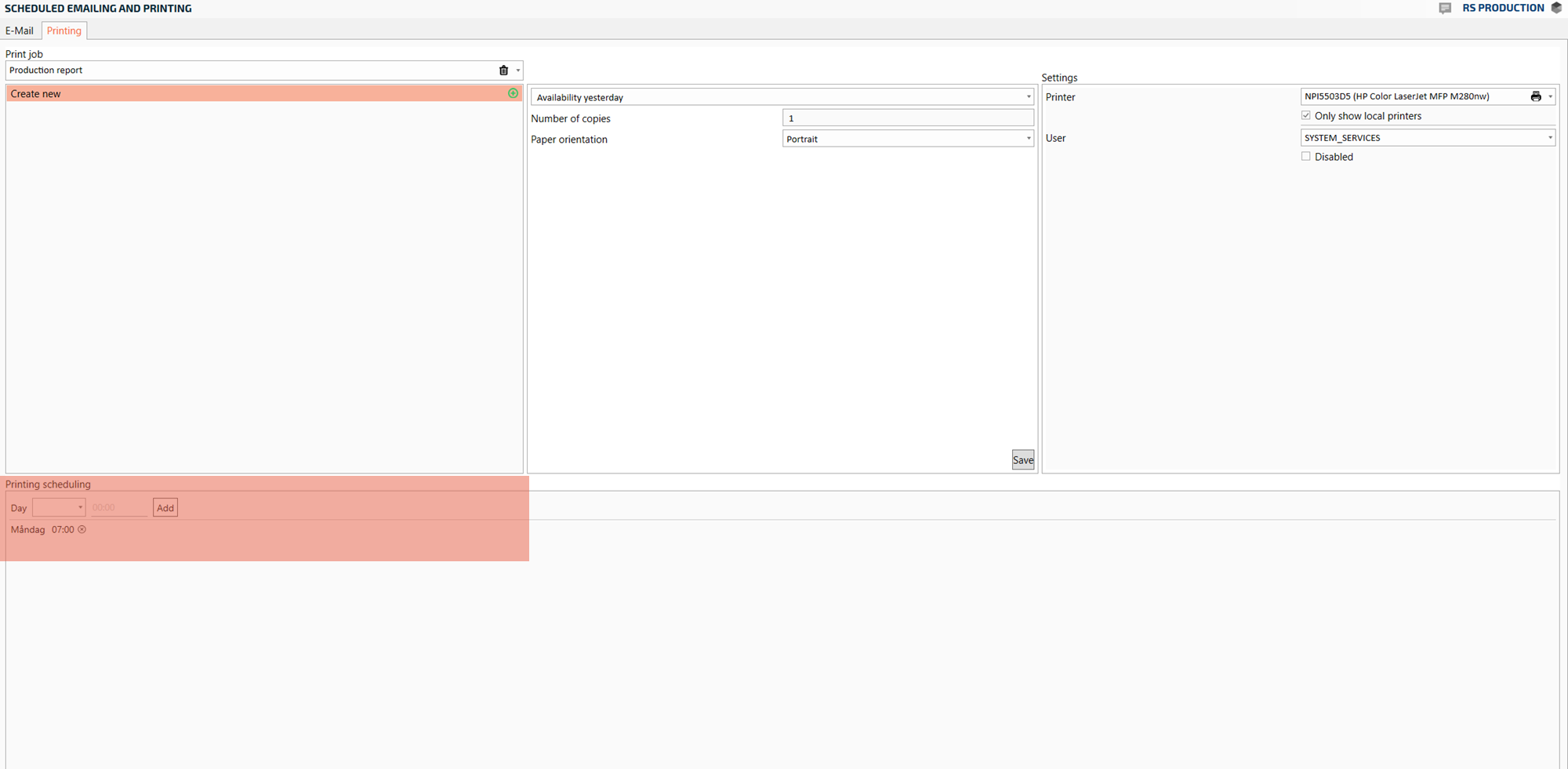Click the Number of copies field
Screen dimensions: 1568x769
[907, 118]
